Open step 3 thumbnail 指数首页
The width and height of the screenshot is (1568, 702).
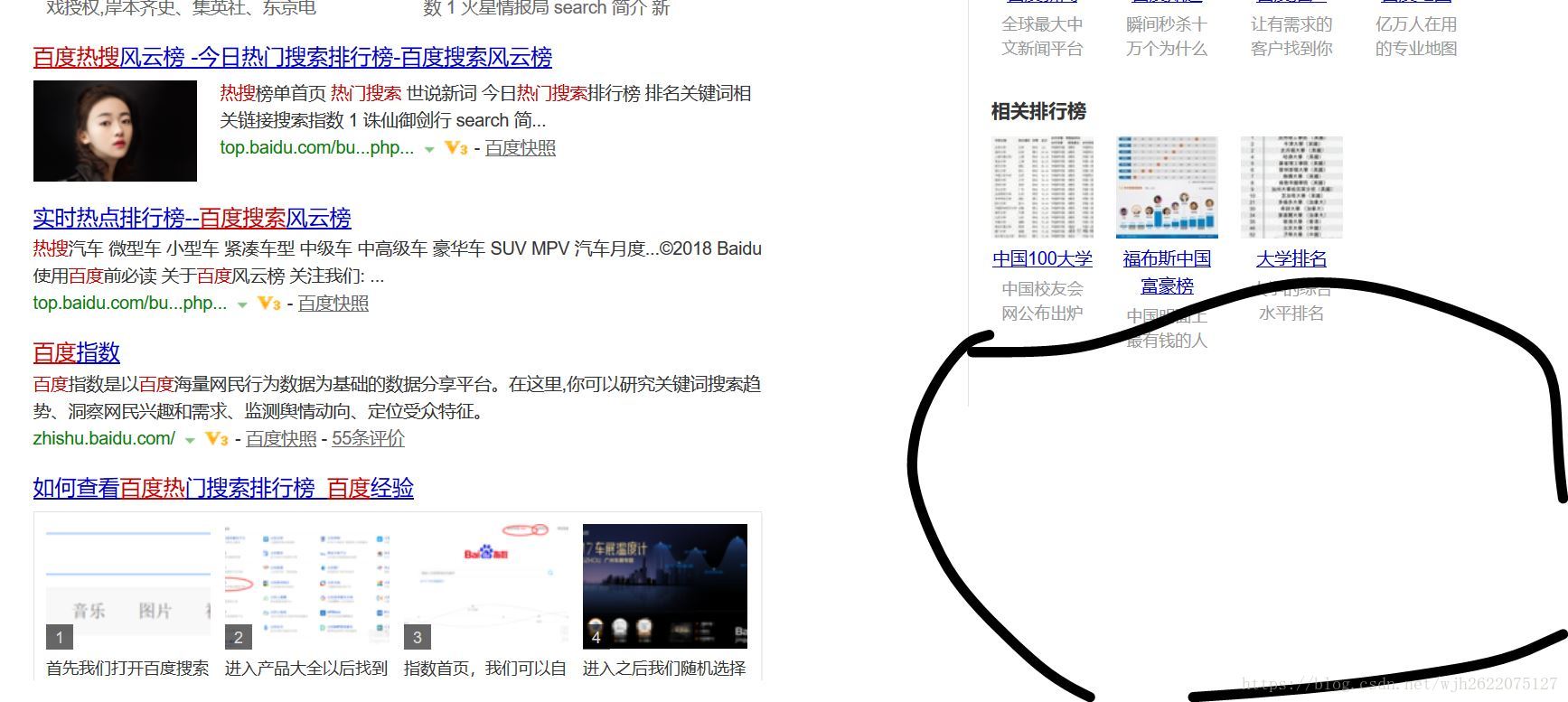click(x=485, y=585)
